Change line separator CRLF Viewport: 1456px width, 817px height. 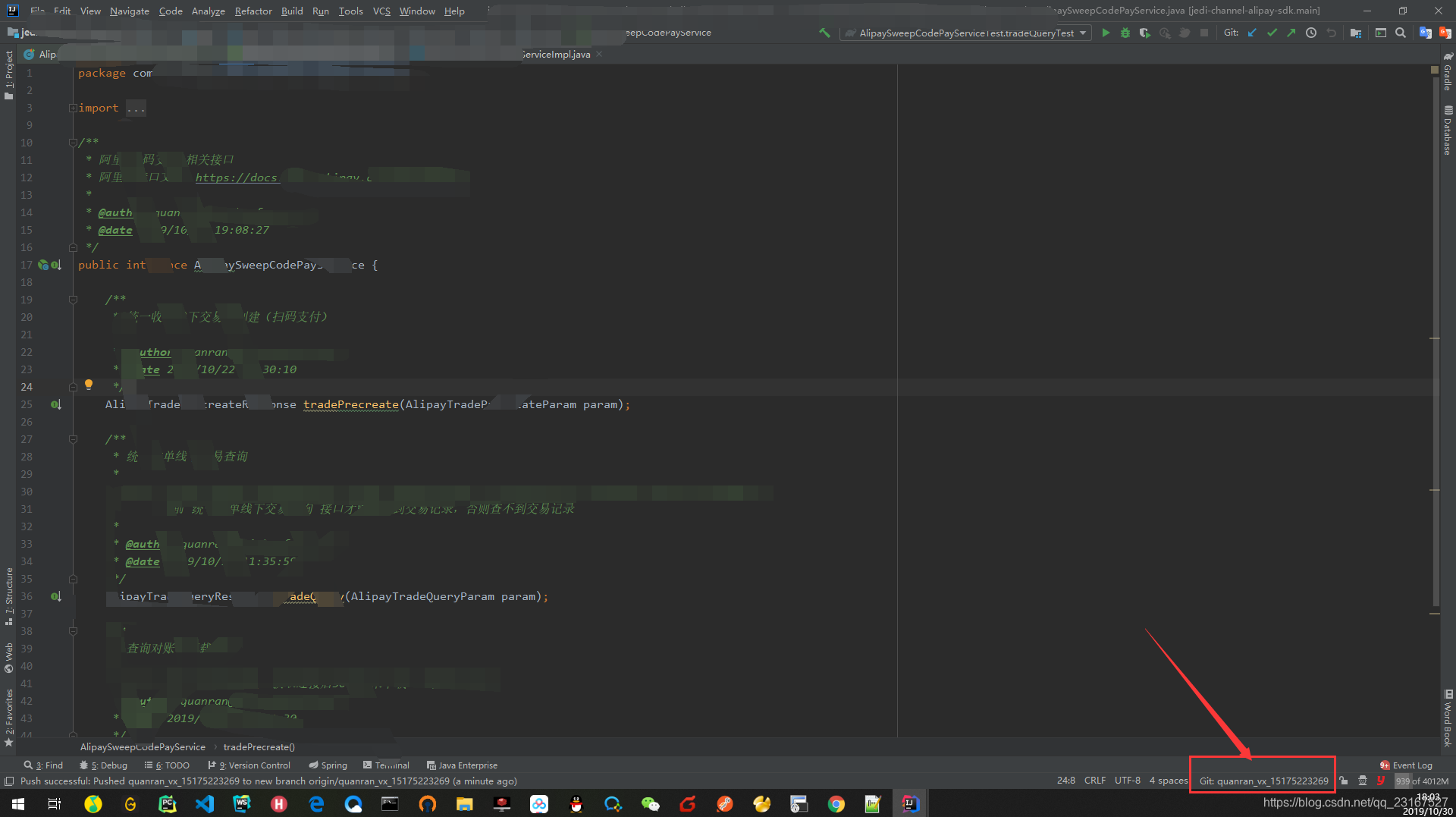point(1094,781)
